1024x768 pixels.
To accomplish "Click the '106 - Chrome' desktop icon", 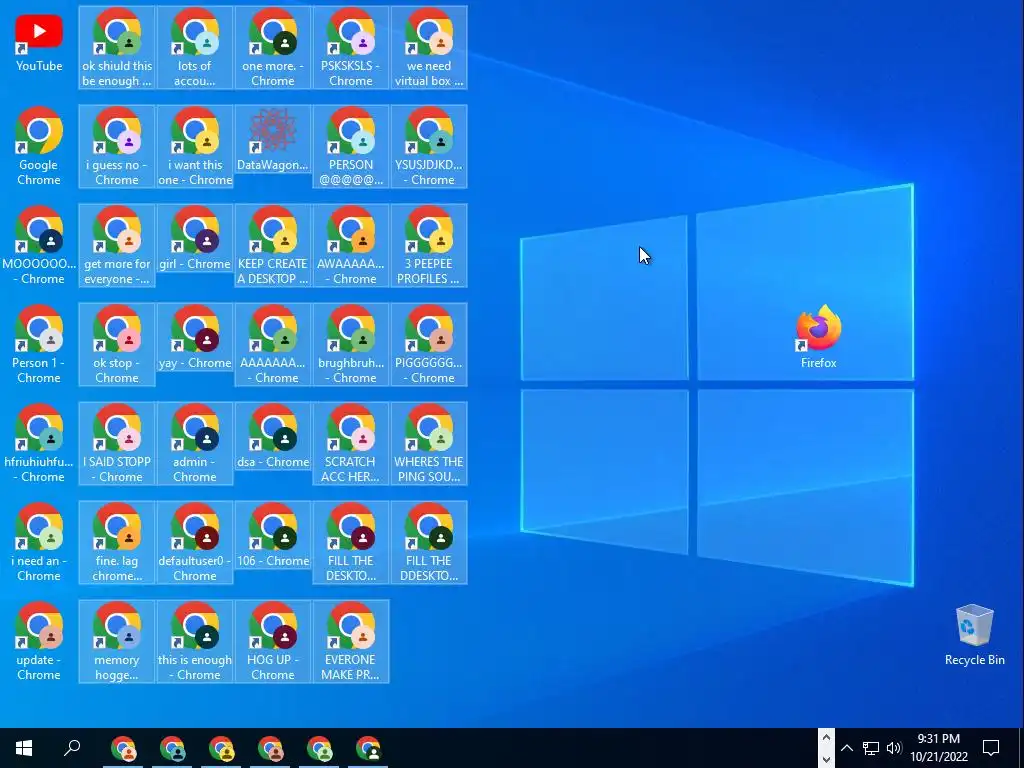I will click(272, 535).
